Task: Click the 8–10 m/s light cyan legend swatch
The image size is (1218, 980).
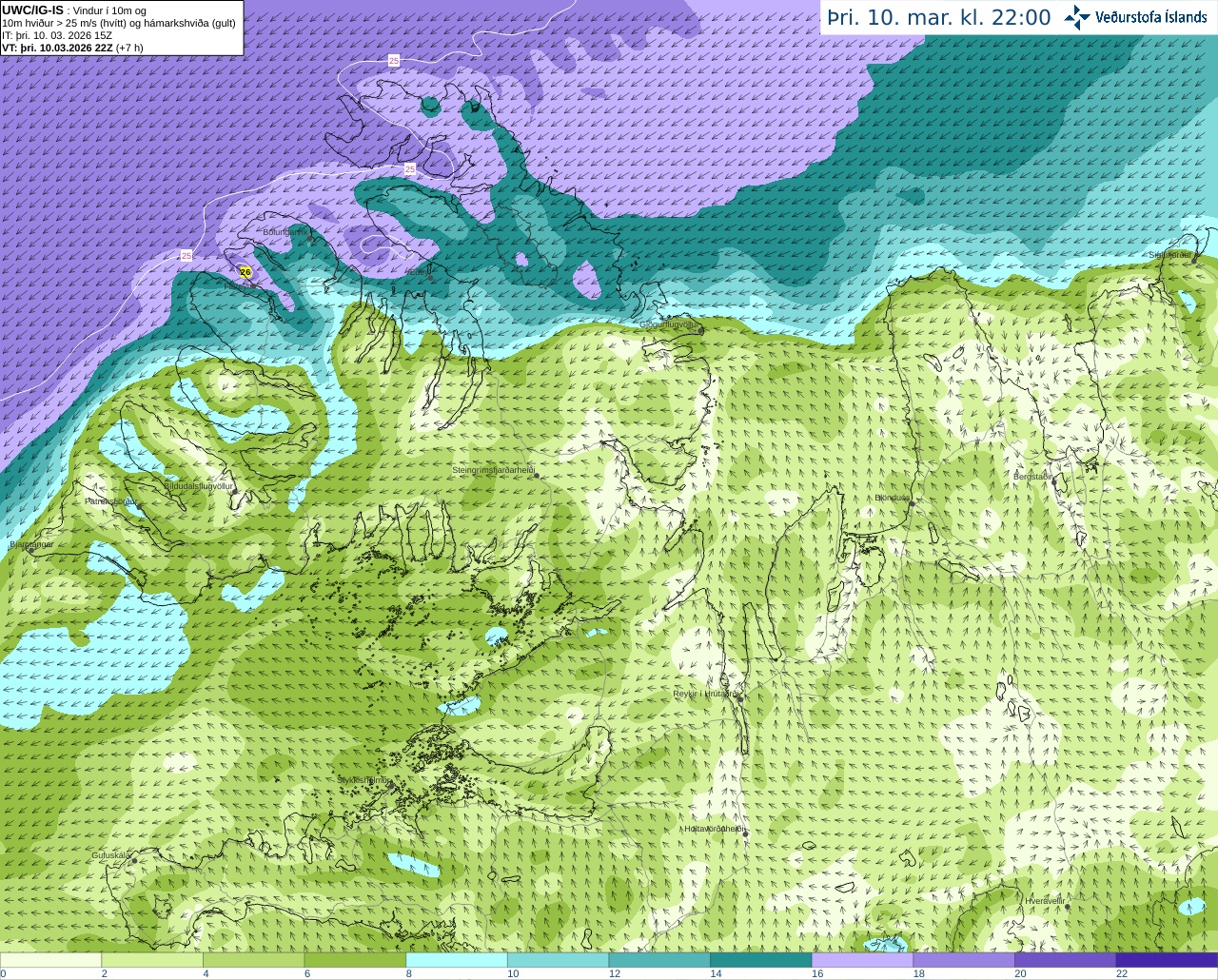Action: click(457, 960)
